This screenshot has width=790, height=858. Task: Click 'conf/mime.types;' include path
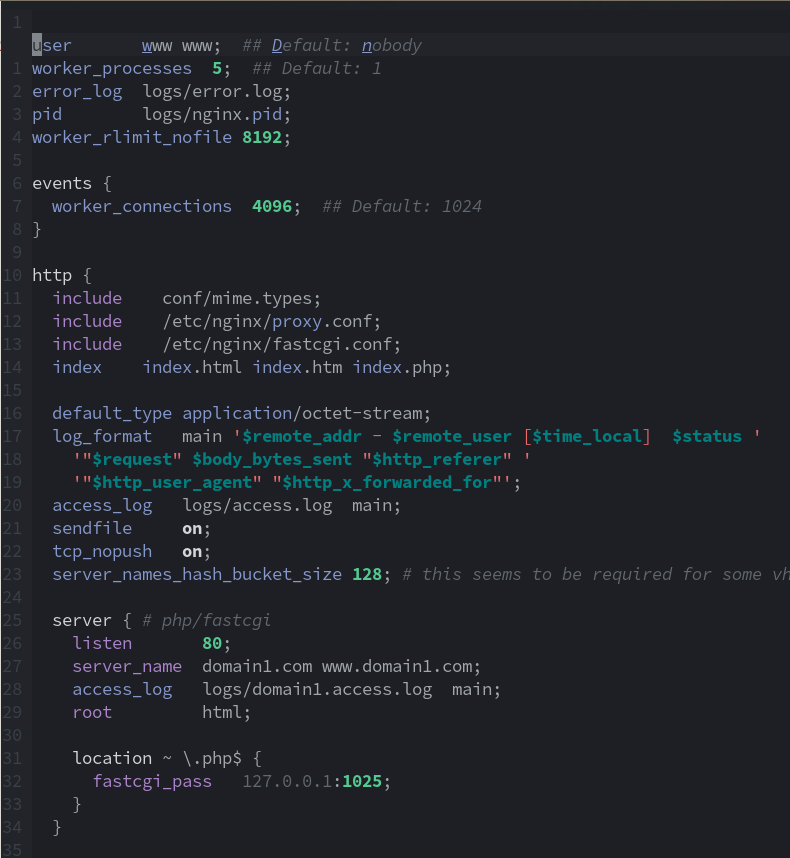242,298
